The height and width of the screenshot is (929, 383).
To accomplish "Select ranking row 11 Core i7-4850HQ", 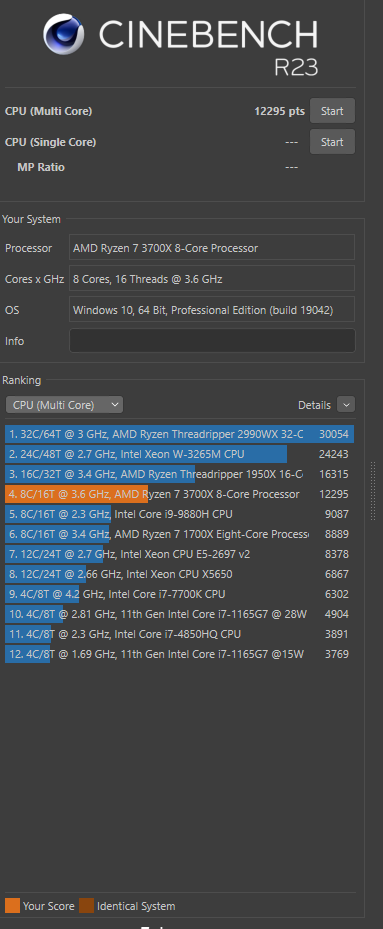I will click(180, 634).
